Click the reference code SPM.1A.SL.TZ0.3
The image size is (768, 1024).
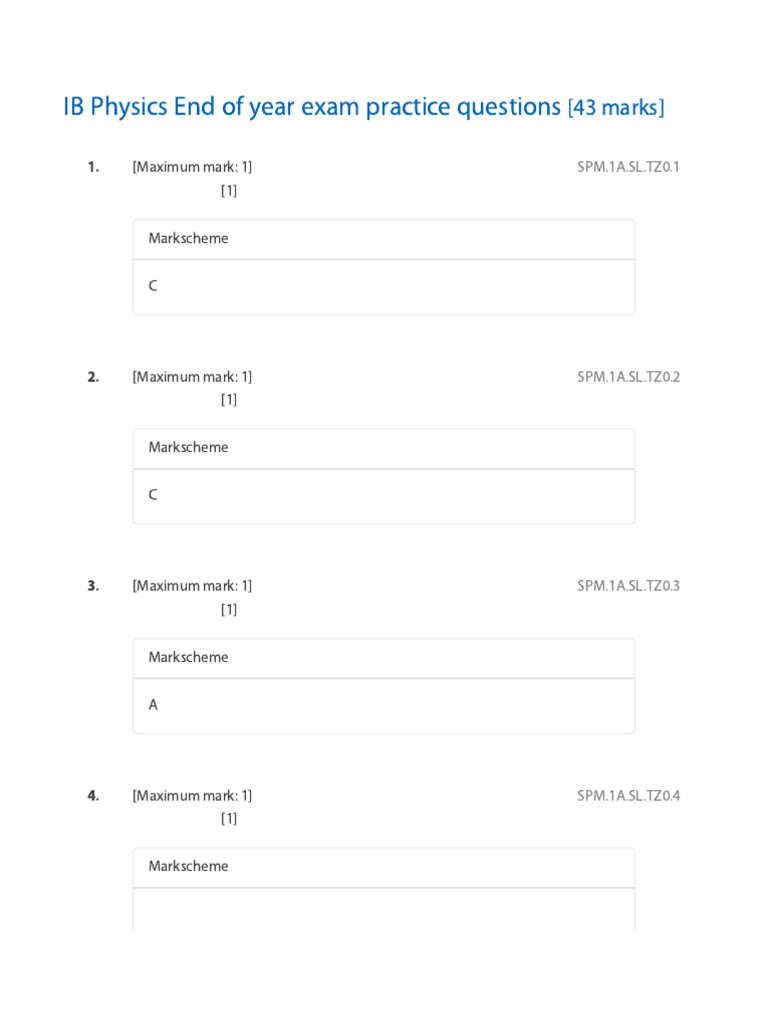point(628,586)
